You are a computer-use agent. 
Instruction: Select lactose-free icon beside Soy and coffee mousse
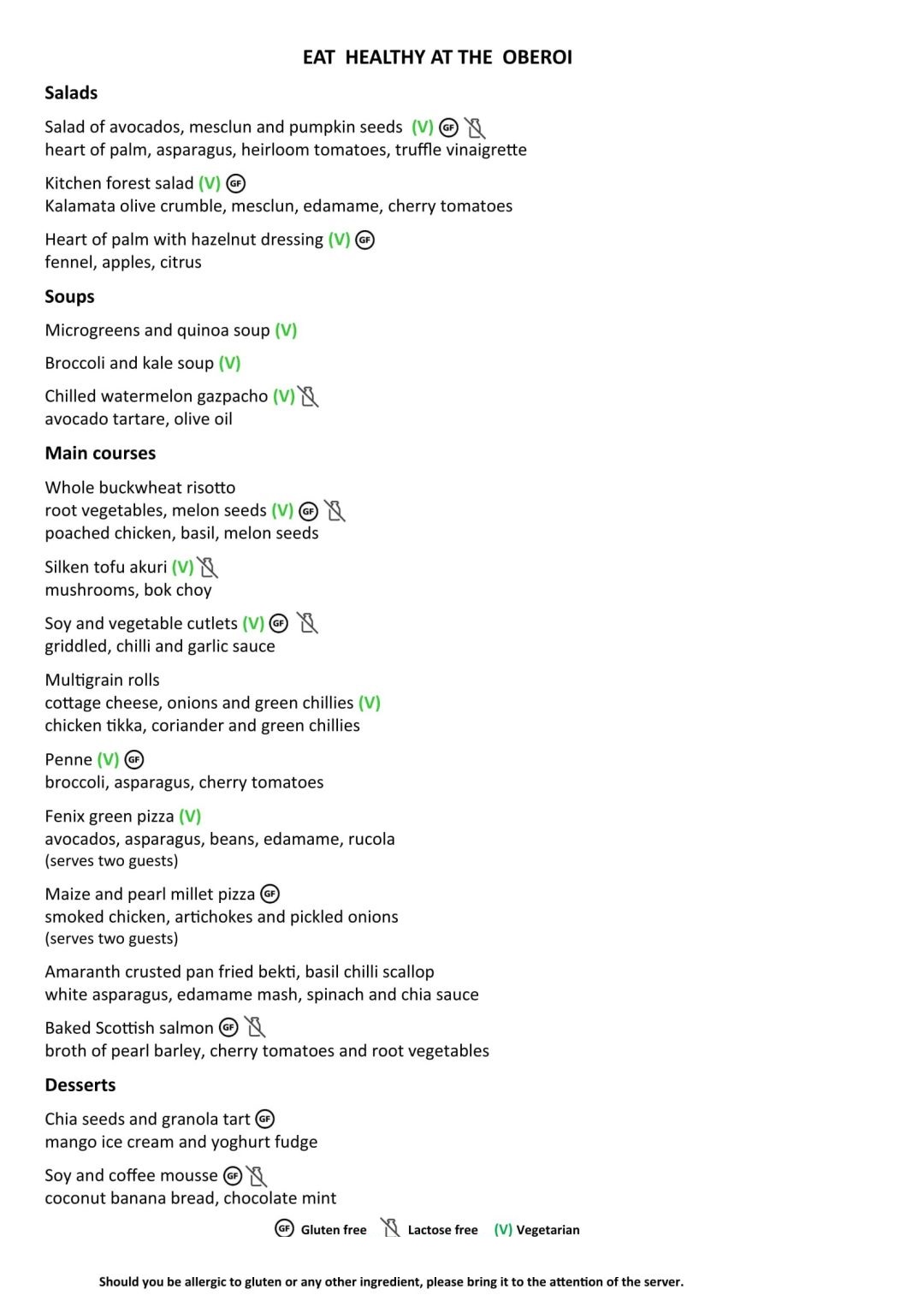click(257, 1176)
